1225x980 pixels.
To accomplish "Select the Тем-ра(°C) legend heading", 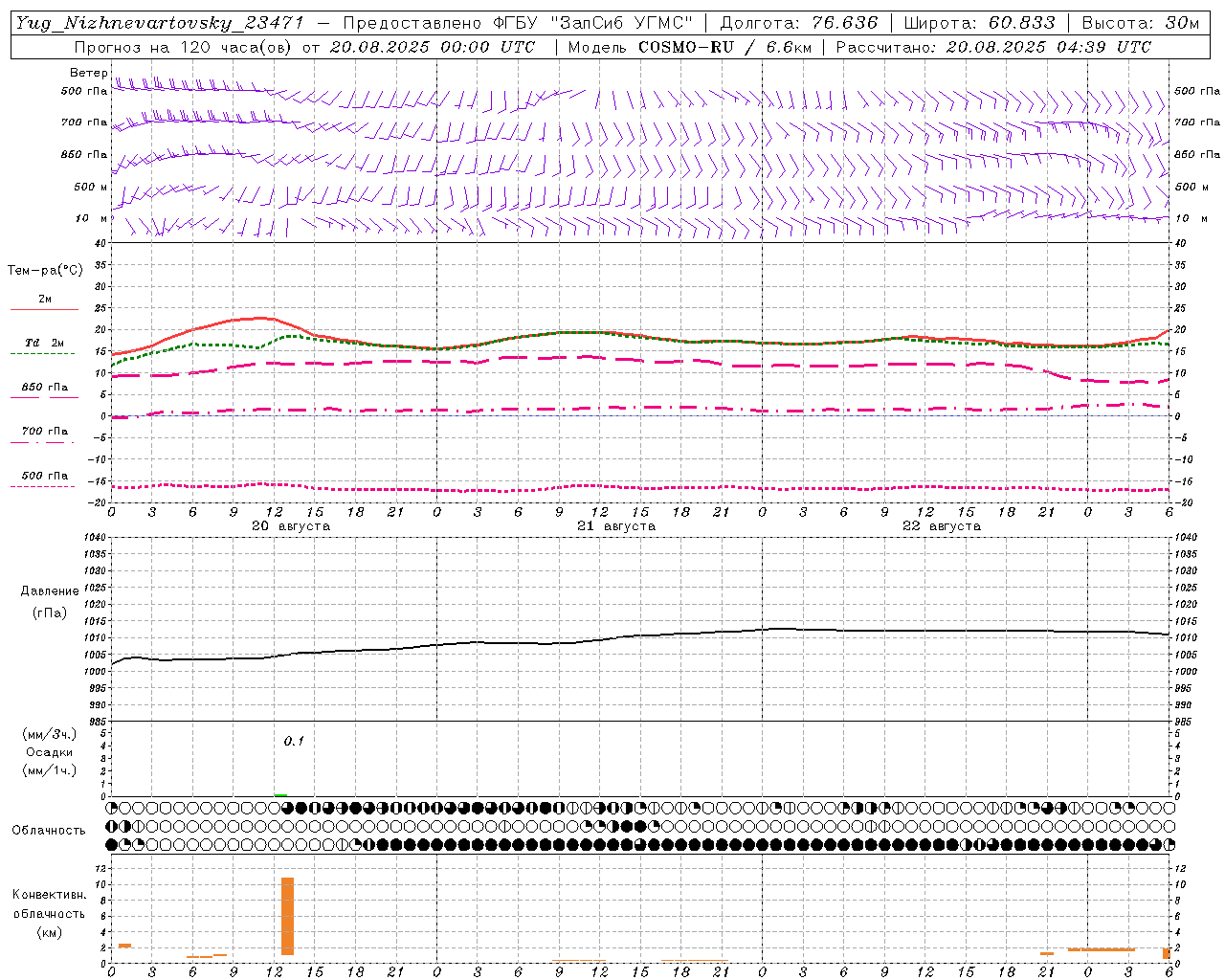I will point(45,271).
